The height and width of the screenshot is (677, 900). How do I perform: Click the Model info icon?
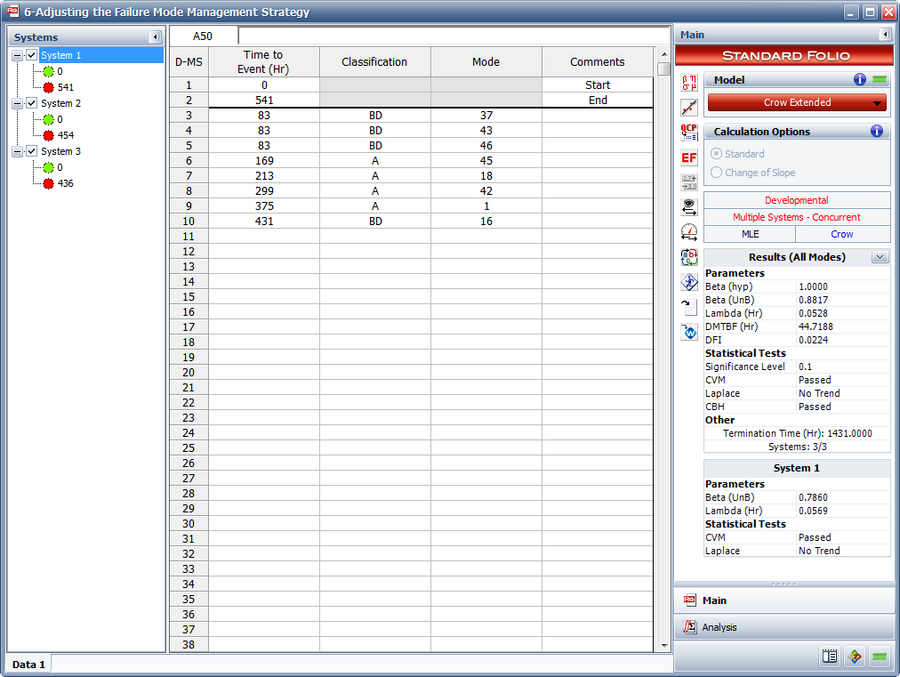tap(860, 80)
